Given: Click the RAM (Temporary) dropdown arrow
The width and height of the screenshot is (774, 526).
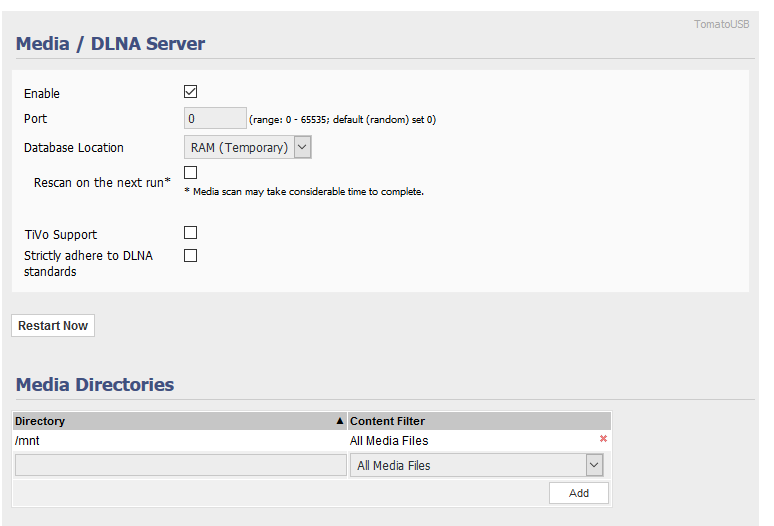Looking at the screenshot, I should [303, 148].
